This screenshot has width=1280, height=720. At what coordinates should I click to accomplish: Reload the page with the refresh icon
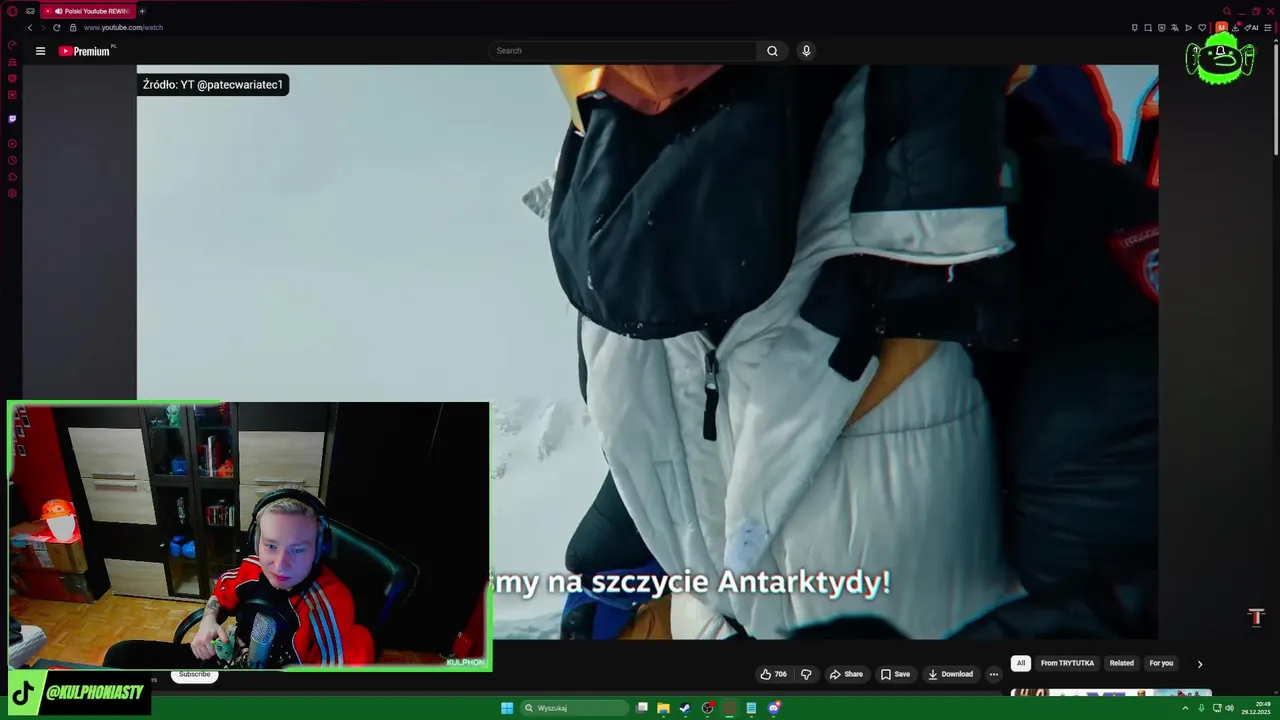[x=56, y=28]
